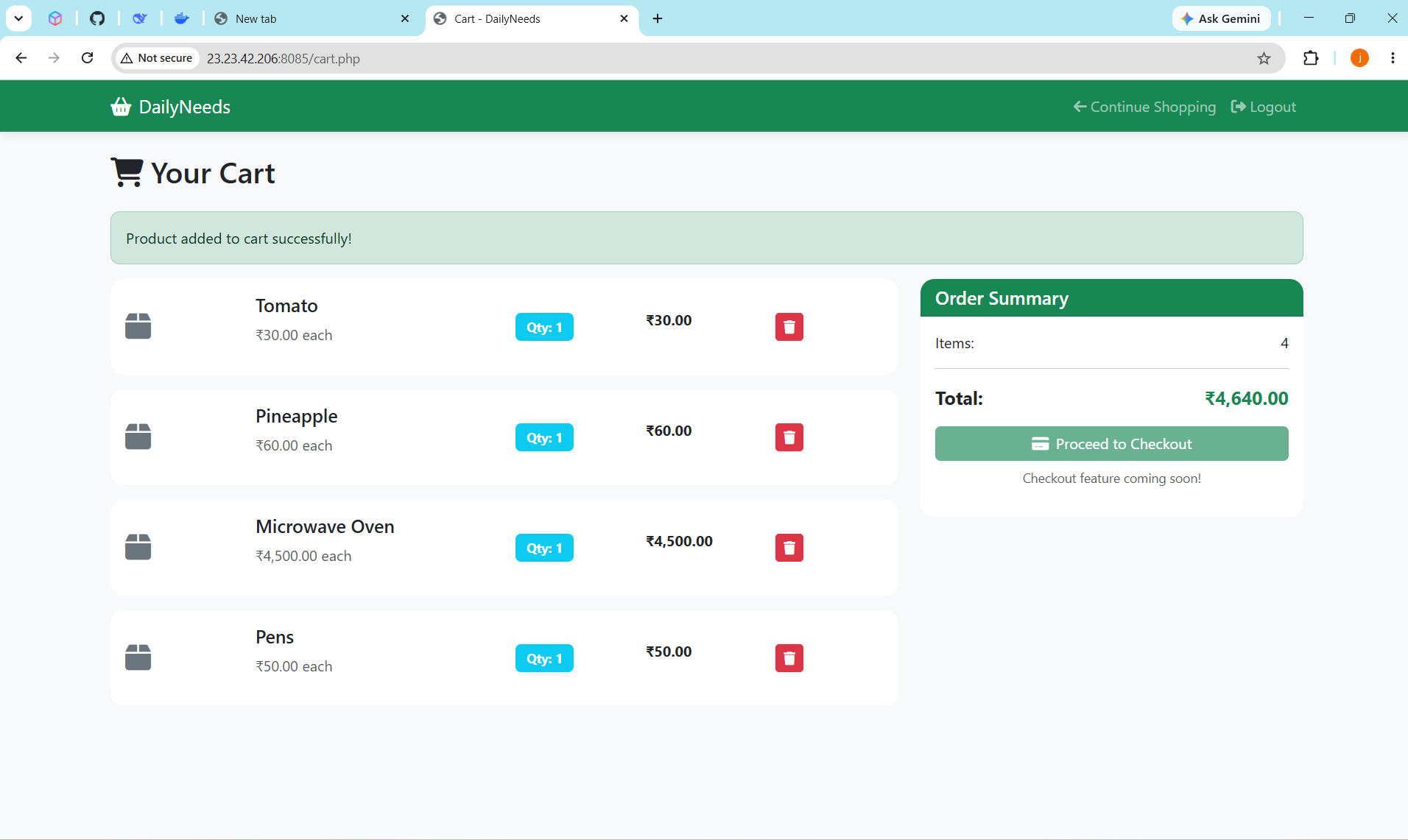Image resolution: width=1408 pixels, height=840 pixels.
Task: Select the Cart - DailyNeeds tab
Action: coord(530,18)
